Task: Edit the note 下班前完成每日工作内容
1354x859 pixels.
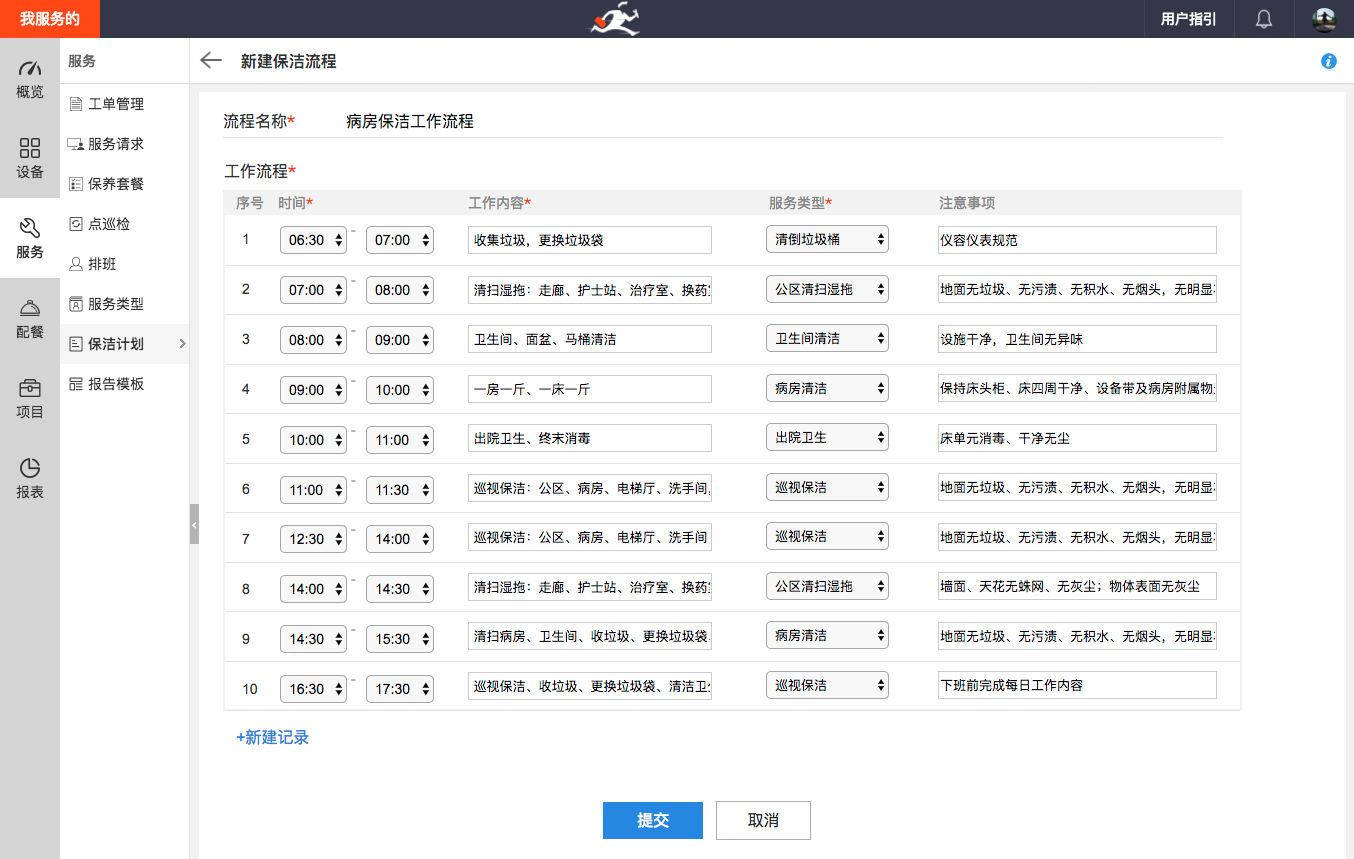Action: [1077, 685]
